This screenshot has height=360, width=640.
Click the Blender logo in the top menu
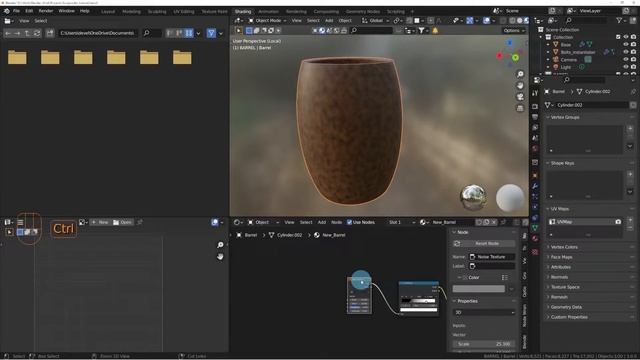click(7, 11)
